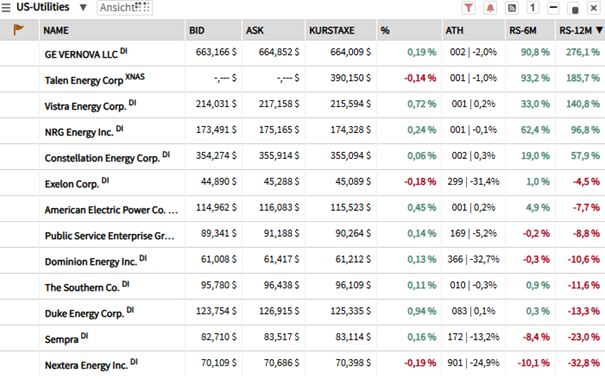The height and width of the screenshot is (379, 605).
Task: Click Public Service Enterprise ask 91,188 $
Action: pos(281,233)
